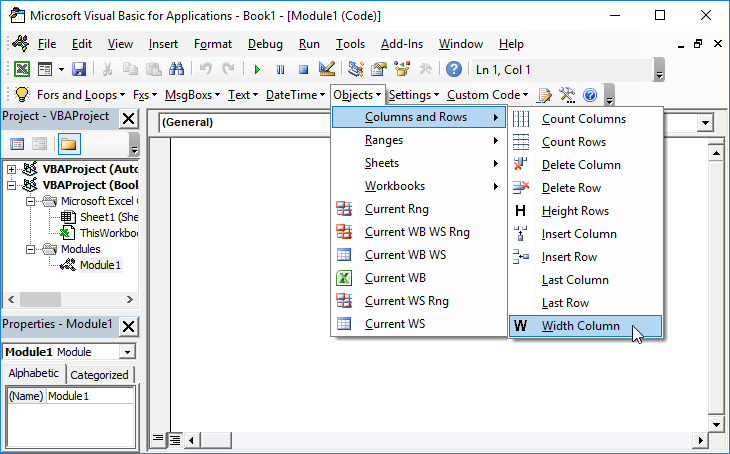730x454 pixels.
Task: Select Width Column from the submenu
Action: point(580,326)
